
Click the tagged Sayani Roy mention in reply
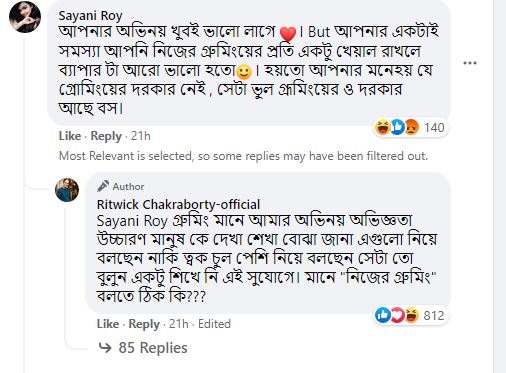point(132,221)
